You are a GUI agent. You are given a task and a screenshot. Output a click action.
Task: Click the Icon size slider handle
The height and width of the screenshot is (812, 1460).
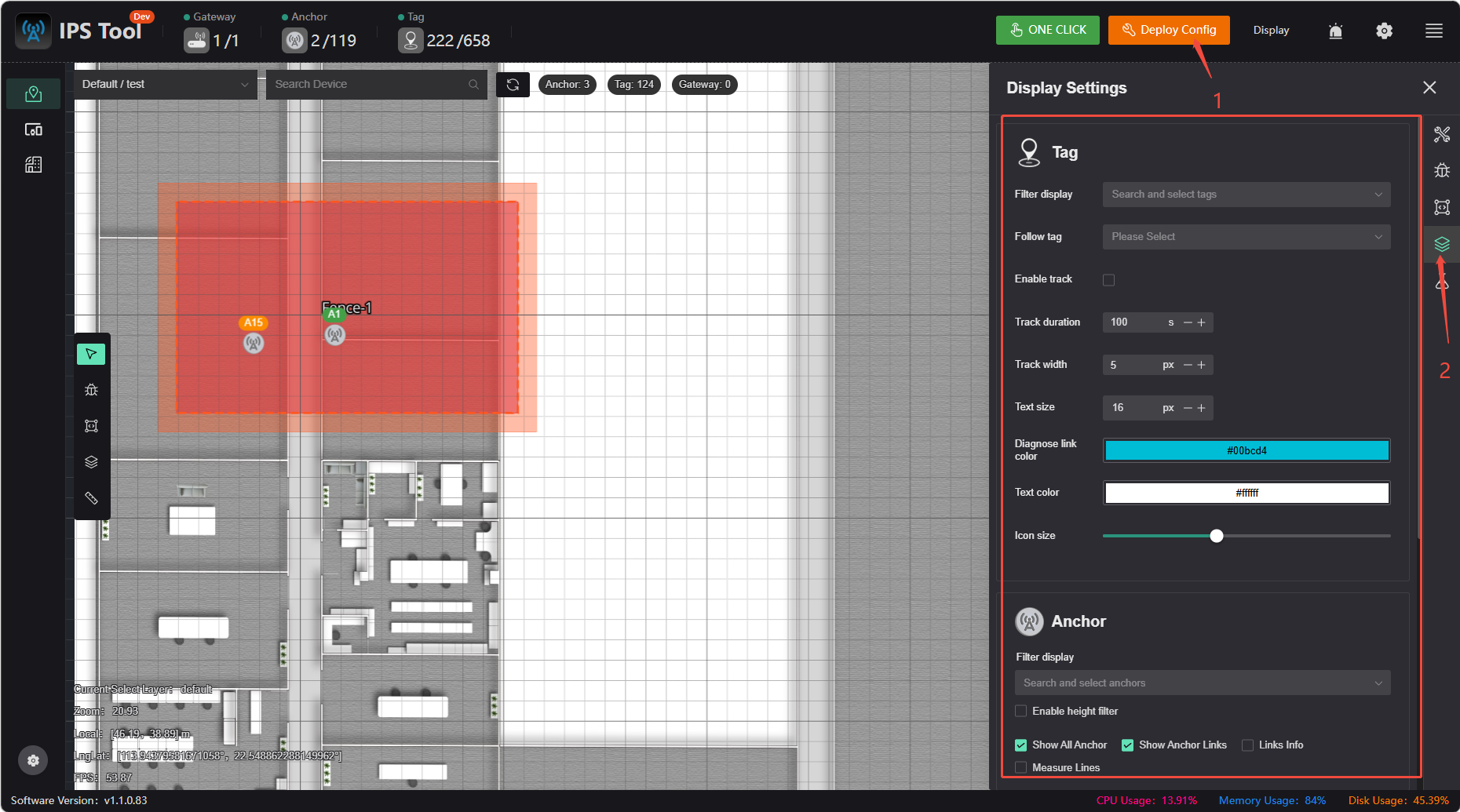pos(1217,536)
